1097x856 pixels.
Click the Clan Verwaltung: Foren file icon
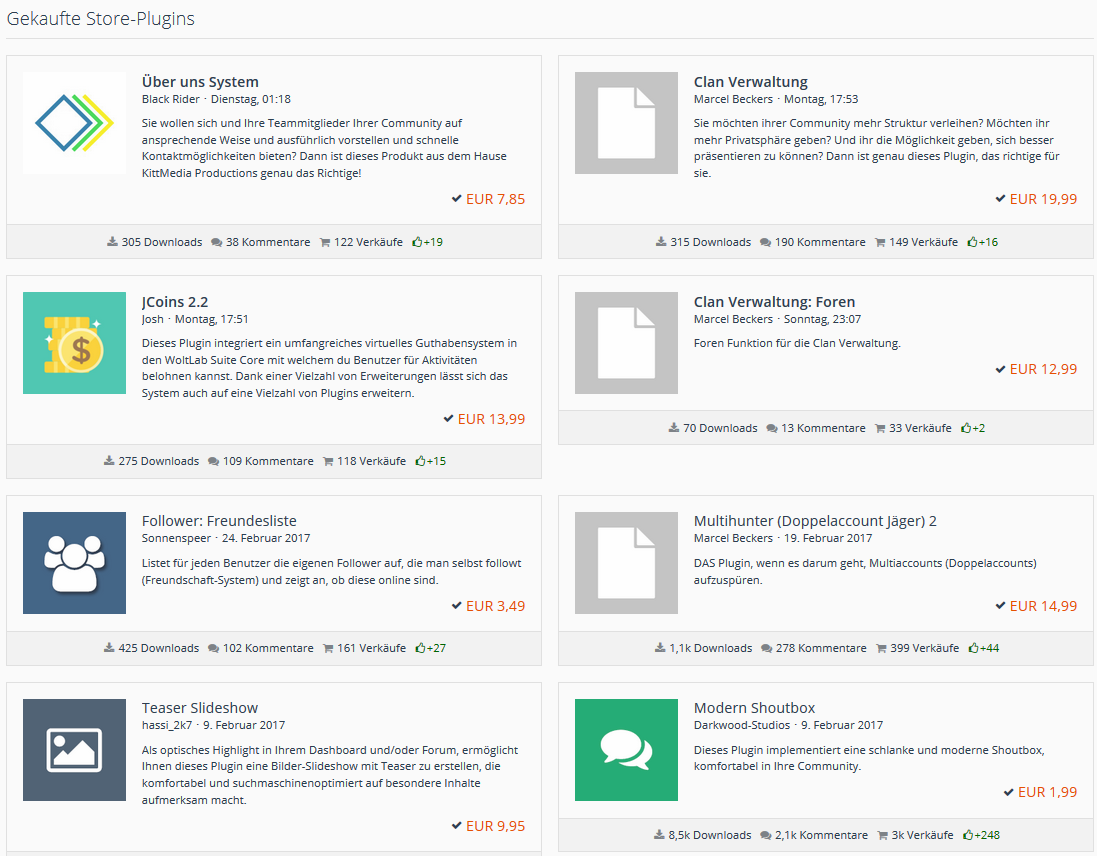tap(626, 343)
